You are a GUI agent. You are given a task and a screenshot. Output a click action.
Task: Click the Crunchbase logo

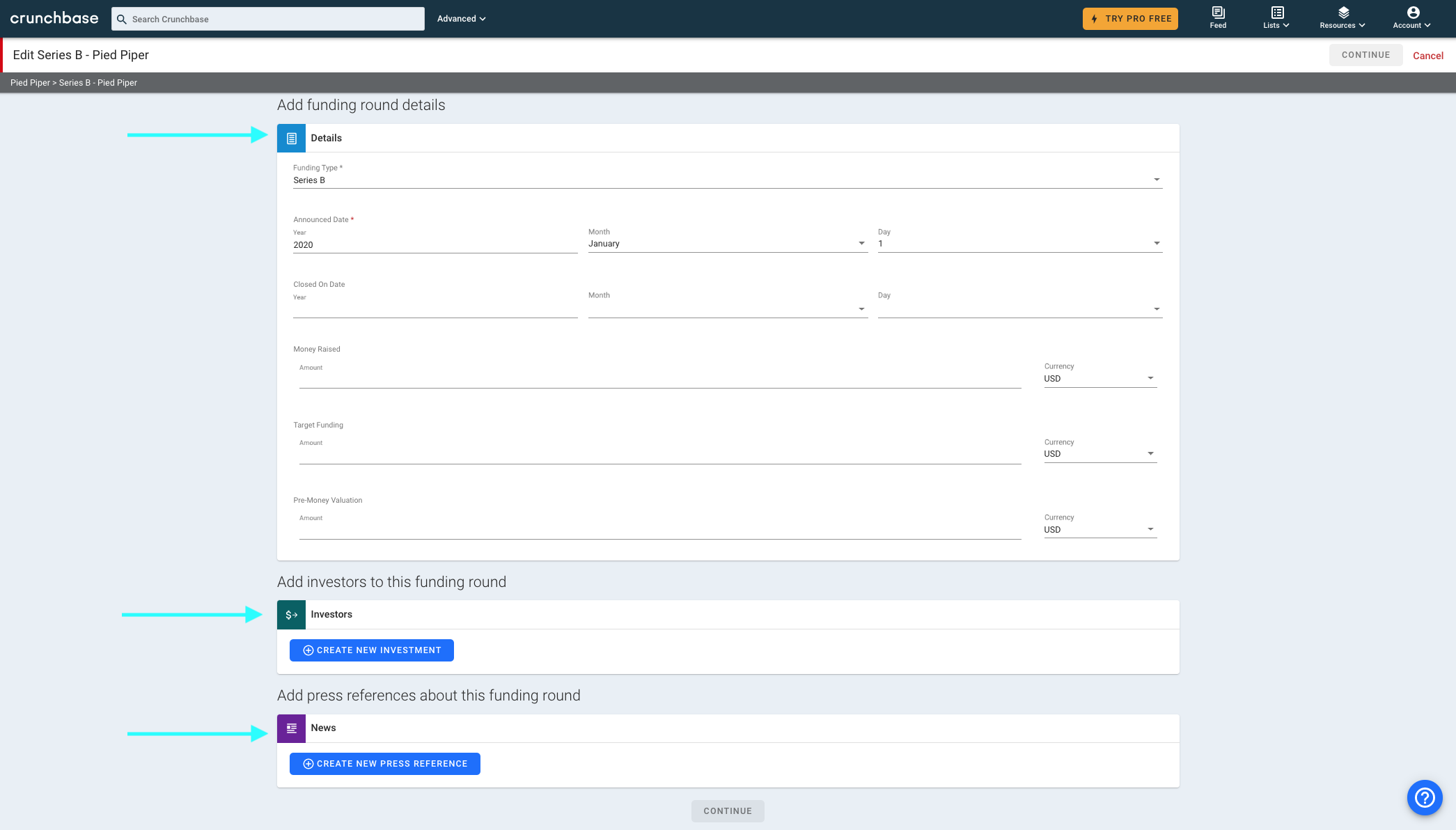click(x=54, y=18)
